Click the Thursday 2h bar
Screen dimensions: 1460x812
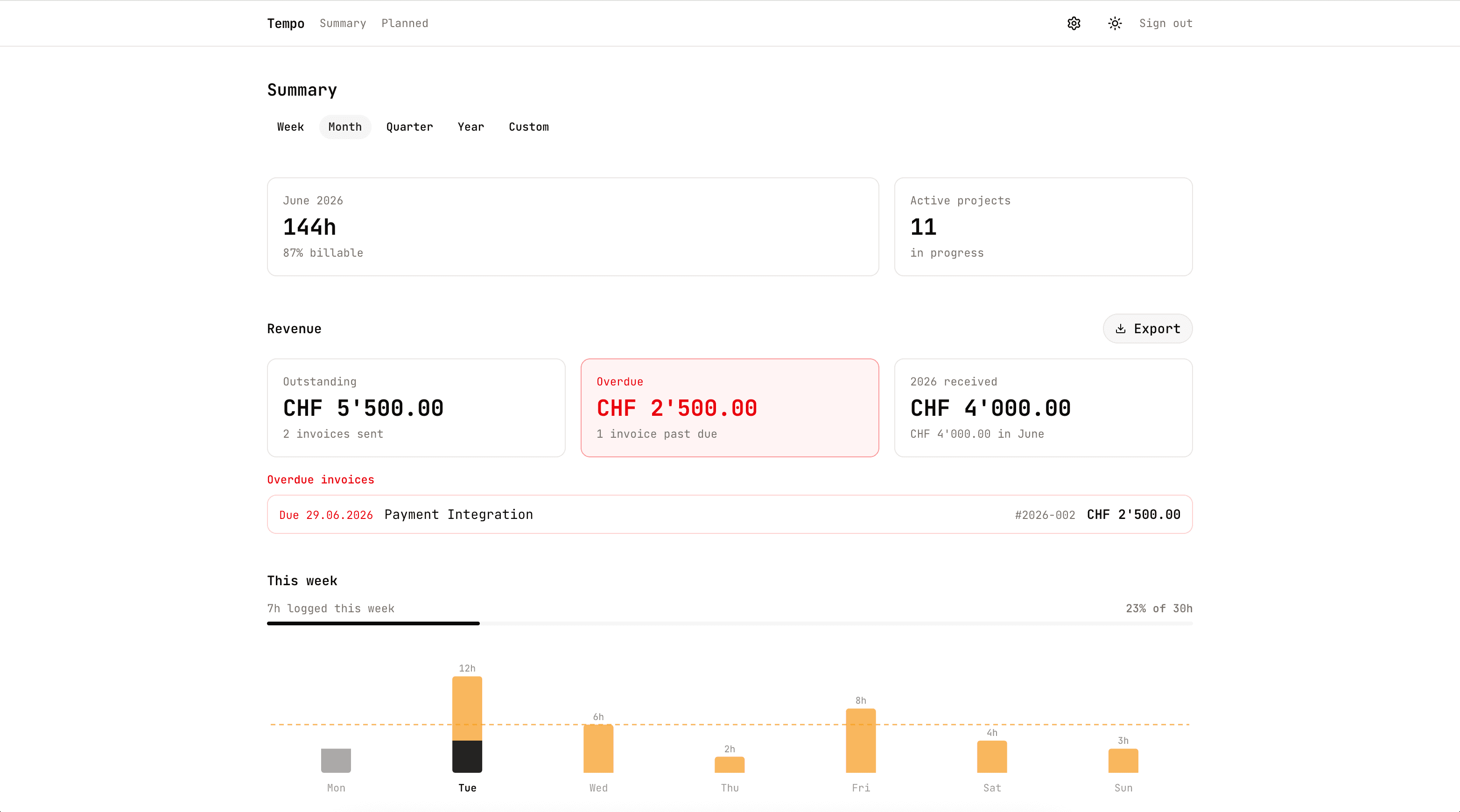[730, 765]
